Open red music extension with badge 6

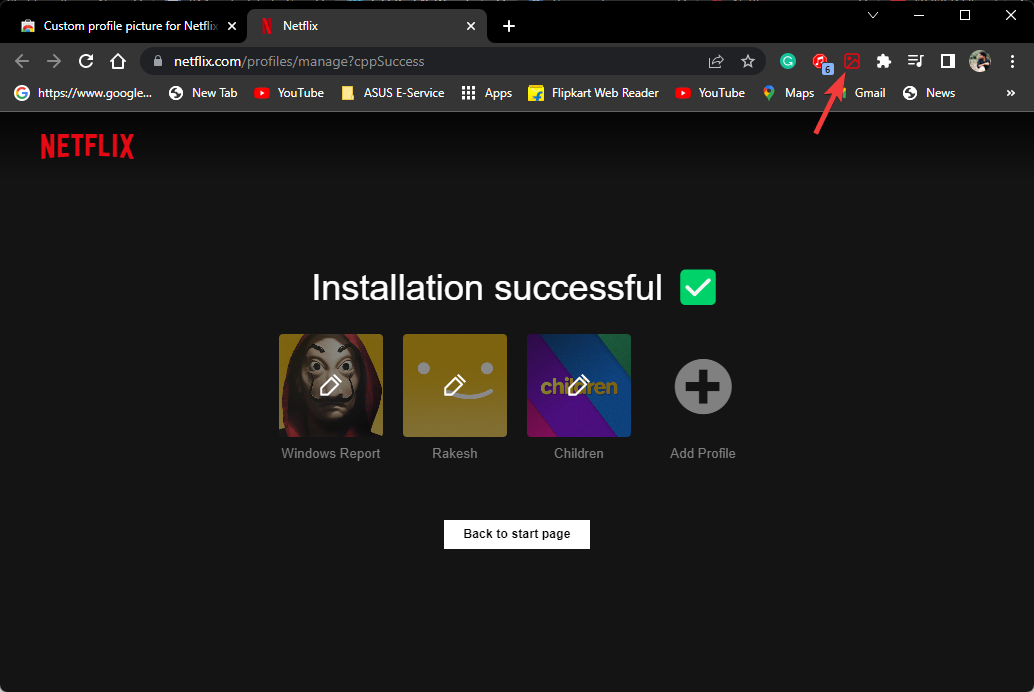tap(821, 63)
